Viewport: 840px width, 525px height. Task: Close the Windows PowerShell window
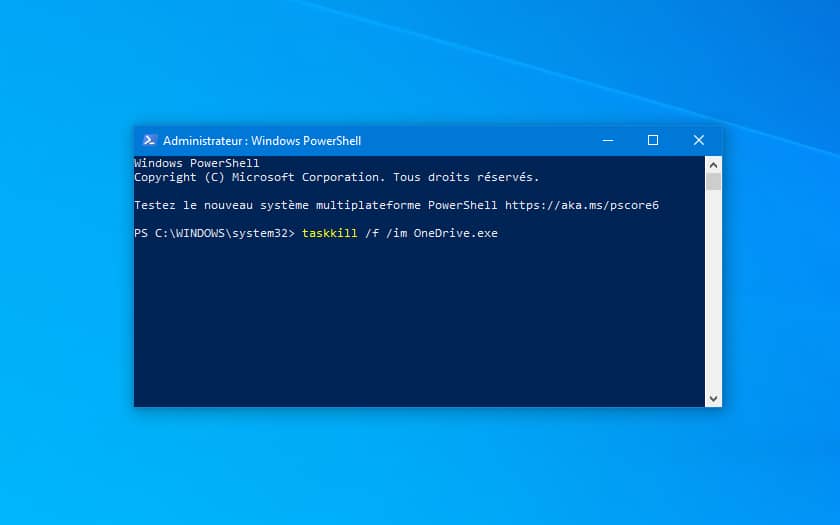pyautogui.click(x=699, y=140)
